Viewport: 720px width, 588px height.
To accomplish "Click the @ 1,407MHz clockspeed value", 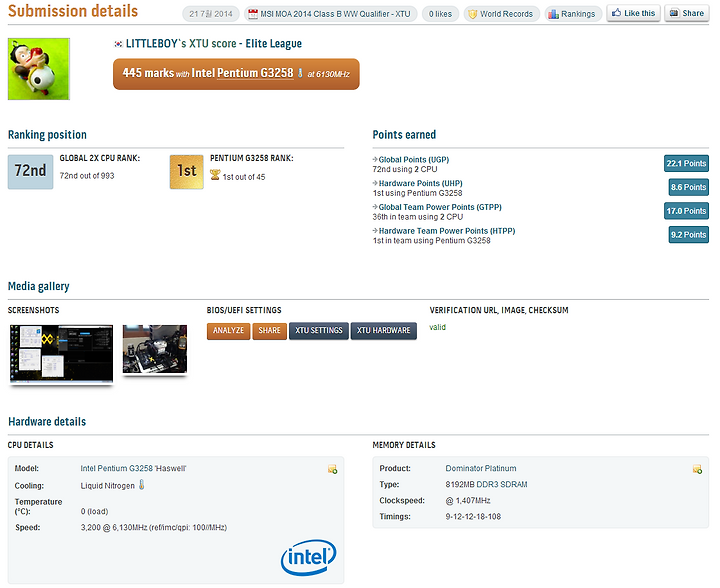I will pyautogui.click(x=467, y=501).
